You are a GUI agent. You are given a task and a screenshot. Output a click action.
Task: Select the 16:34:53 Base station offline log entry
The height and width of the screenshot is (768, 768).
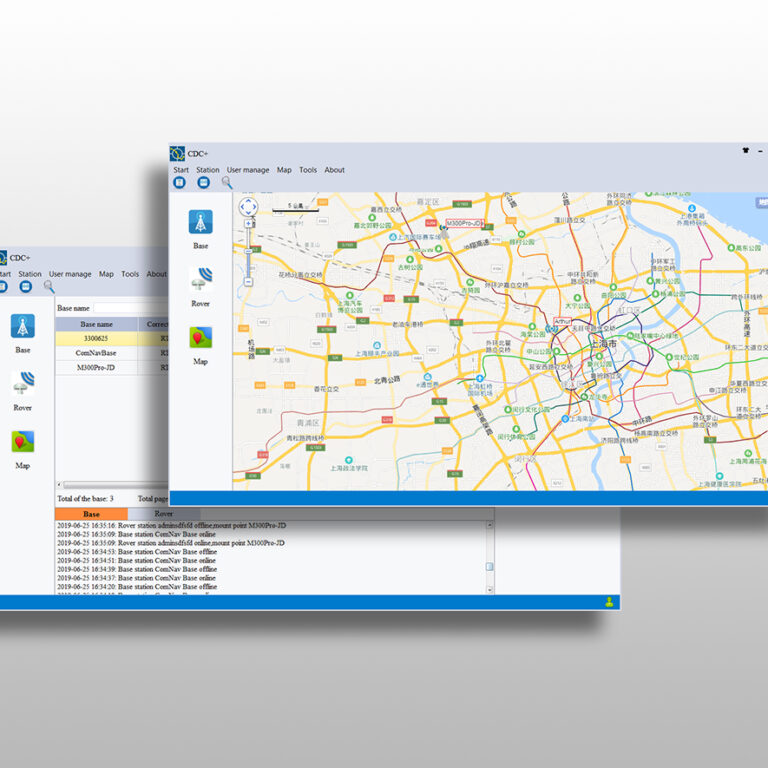tap(137, 552)
